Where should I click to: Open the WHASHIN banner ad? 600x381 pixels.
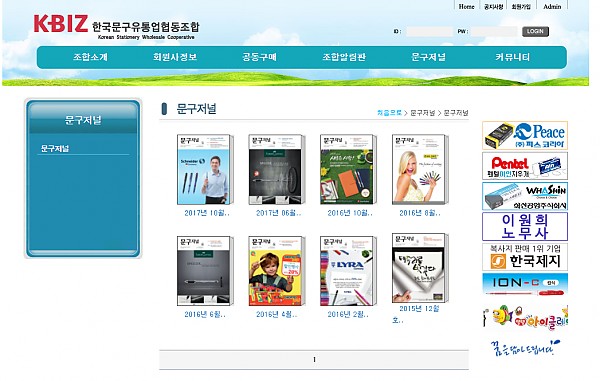[525, 196]
